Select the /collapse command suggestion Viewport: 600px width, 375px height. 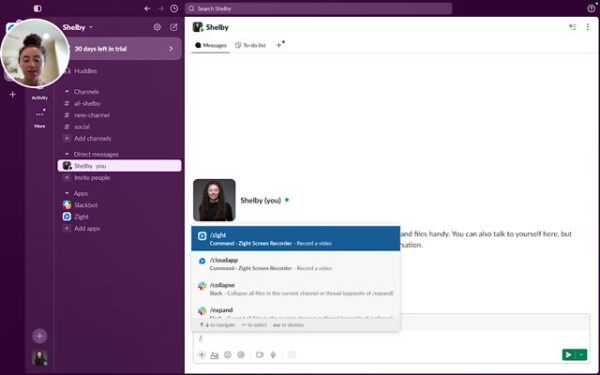pos(296,289)
